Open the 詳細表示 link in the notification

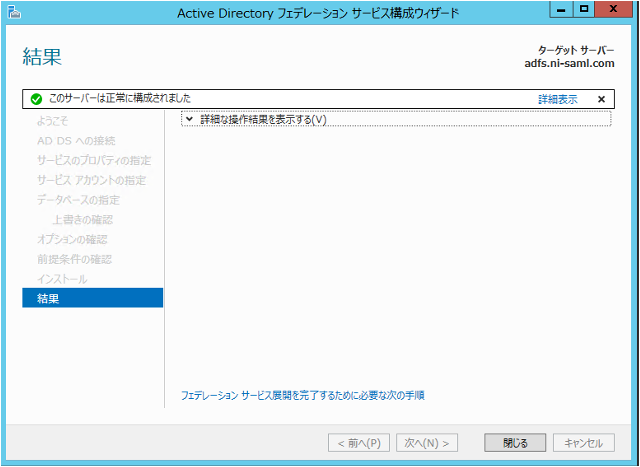[558, 99]
